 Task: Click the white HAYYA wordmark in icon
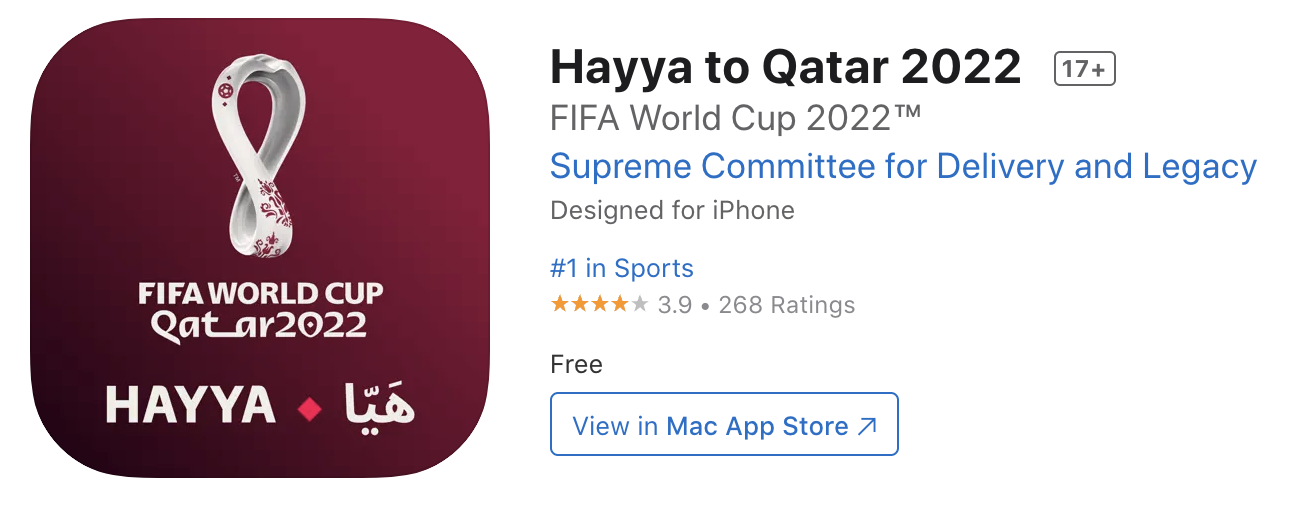tap(190, 406)
